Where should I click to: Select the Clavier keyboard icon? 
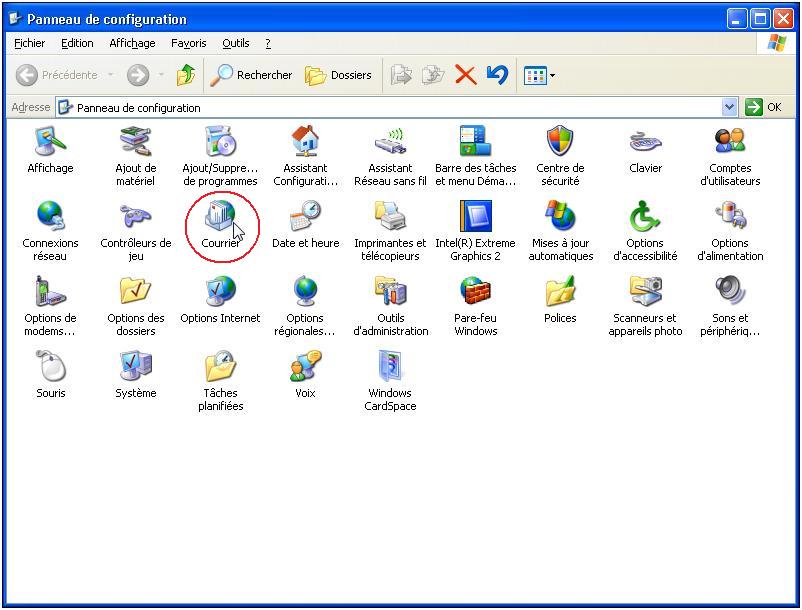click(645, 142)
